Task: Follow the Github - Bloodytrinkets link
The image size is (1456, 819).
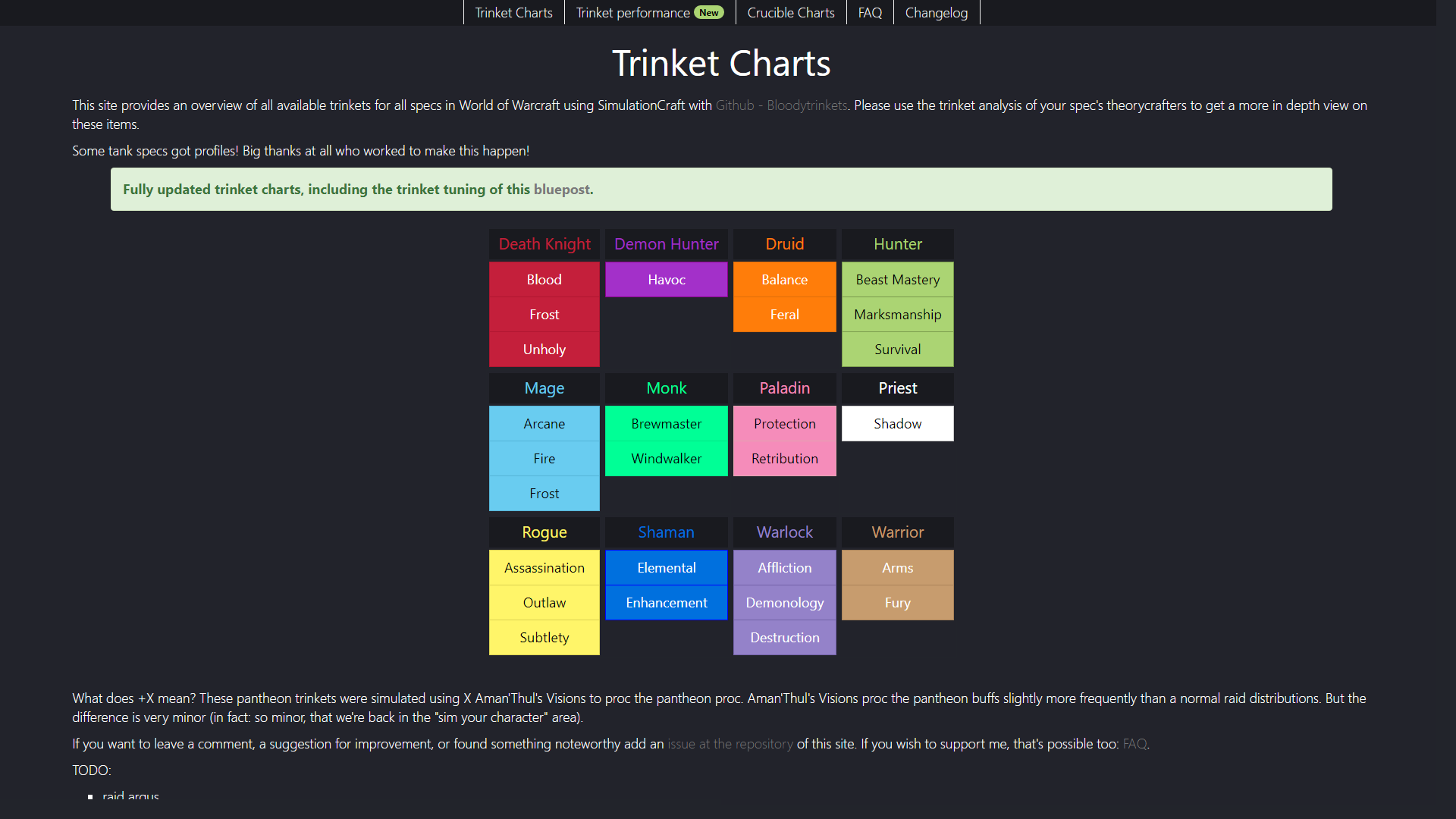Action: point(782,105)
